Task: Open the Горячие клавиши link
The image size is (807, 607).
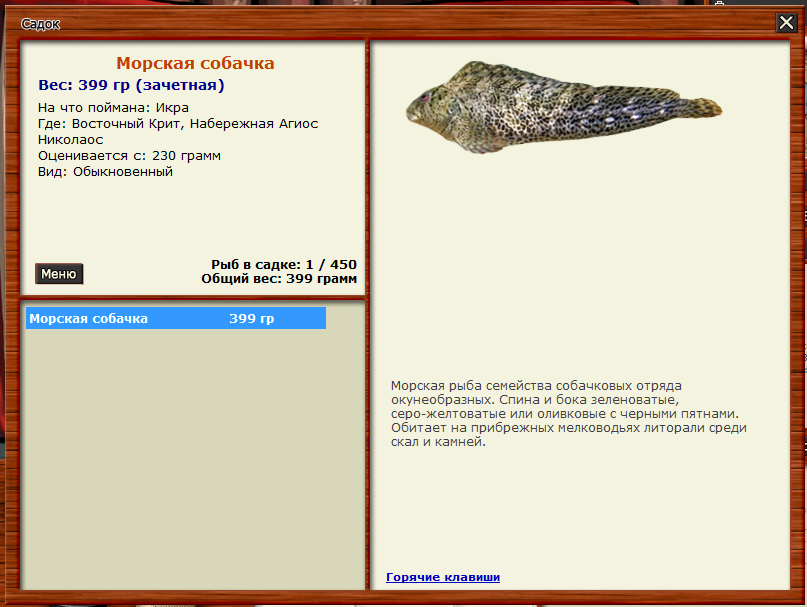Action: (443, 577)
